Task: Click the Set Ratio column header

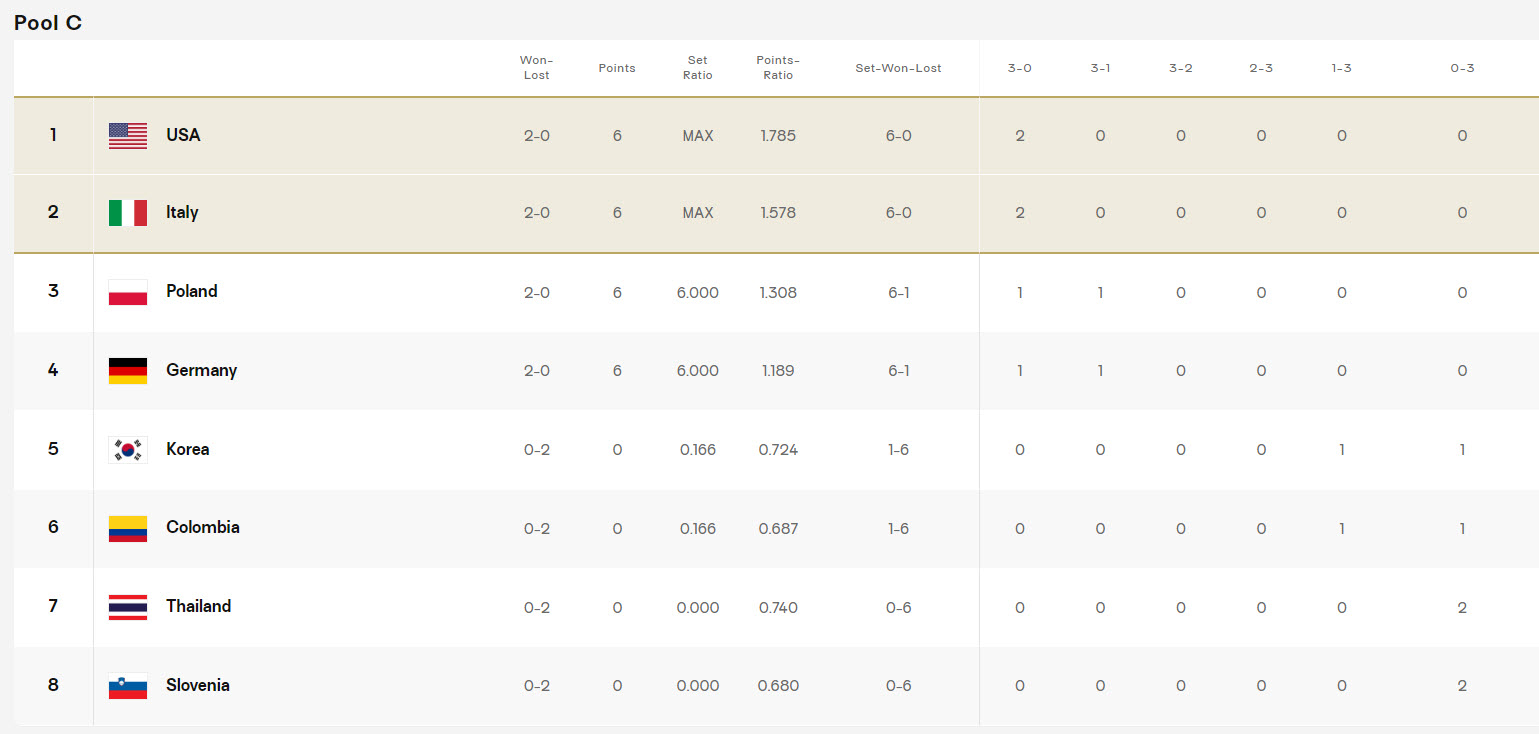Action: [698, 68]
